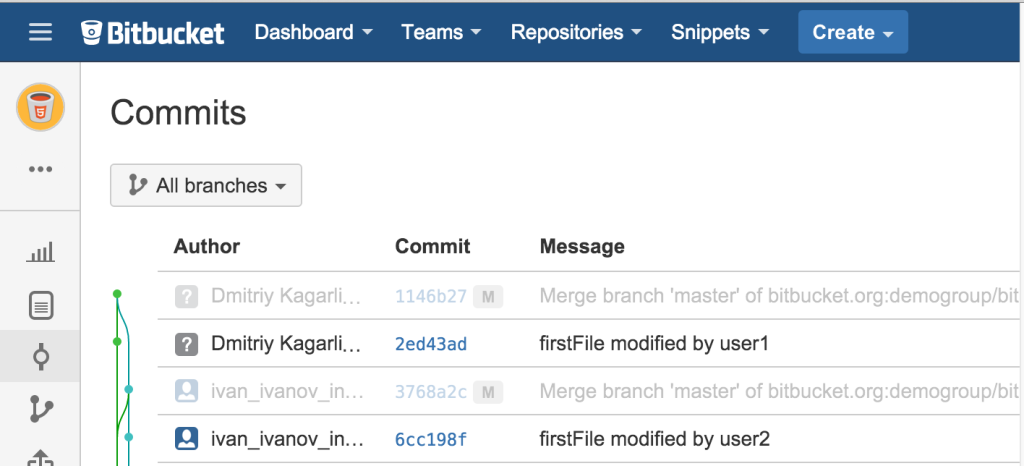Open the Source document icon in sidebar
The height and width of the screenshot is (466, 1024).
click(x=40, y=305)
